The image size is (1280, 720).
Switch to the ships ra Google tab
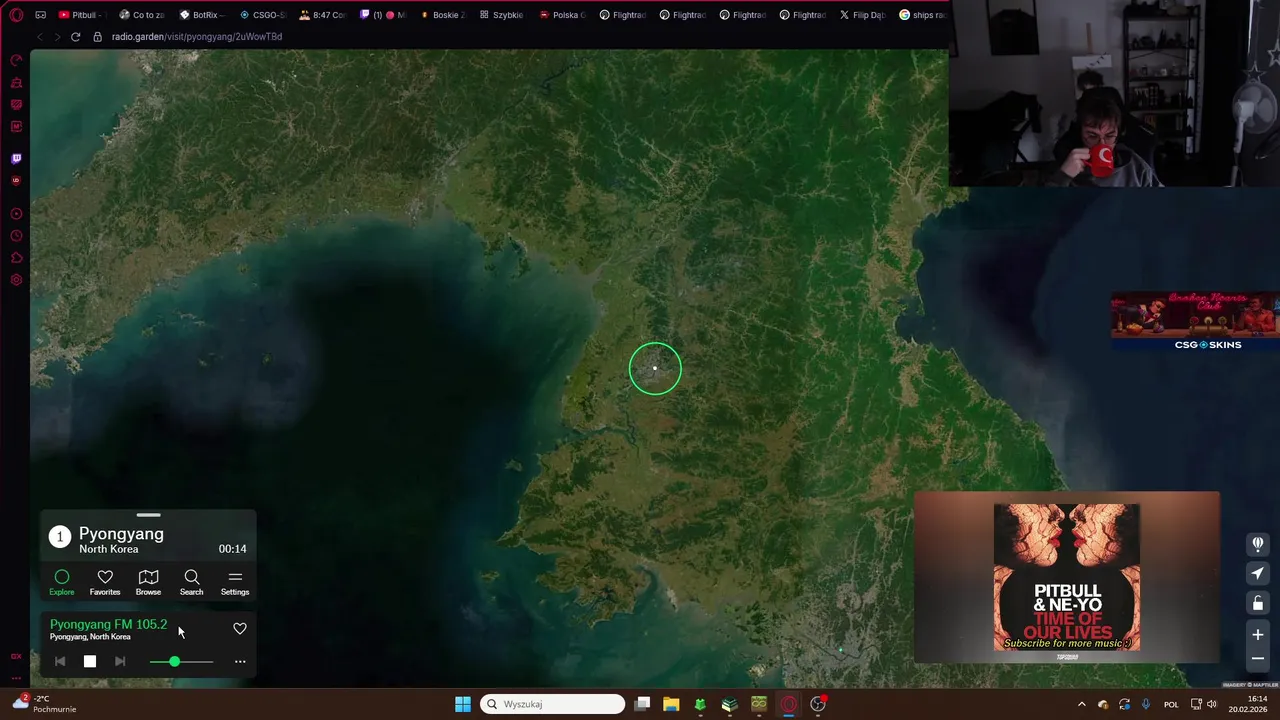[x=922, y=15]
